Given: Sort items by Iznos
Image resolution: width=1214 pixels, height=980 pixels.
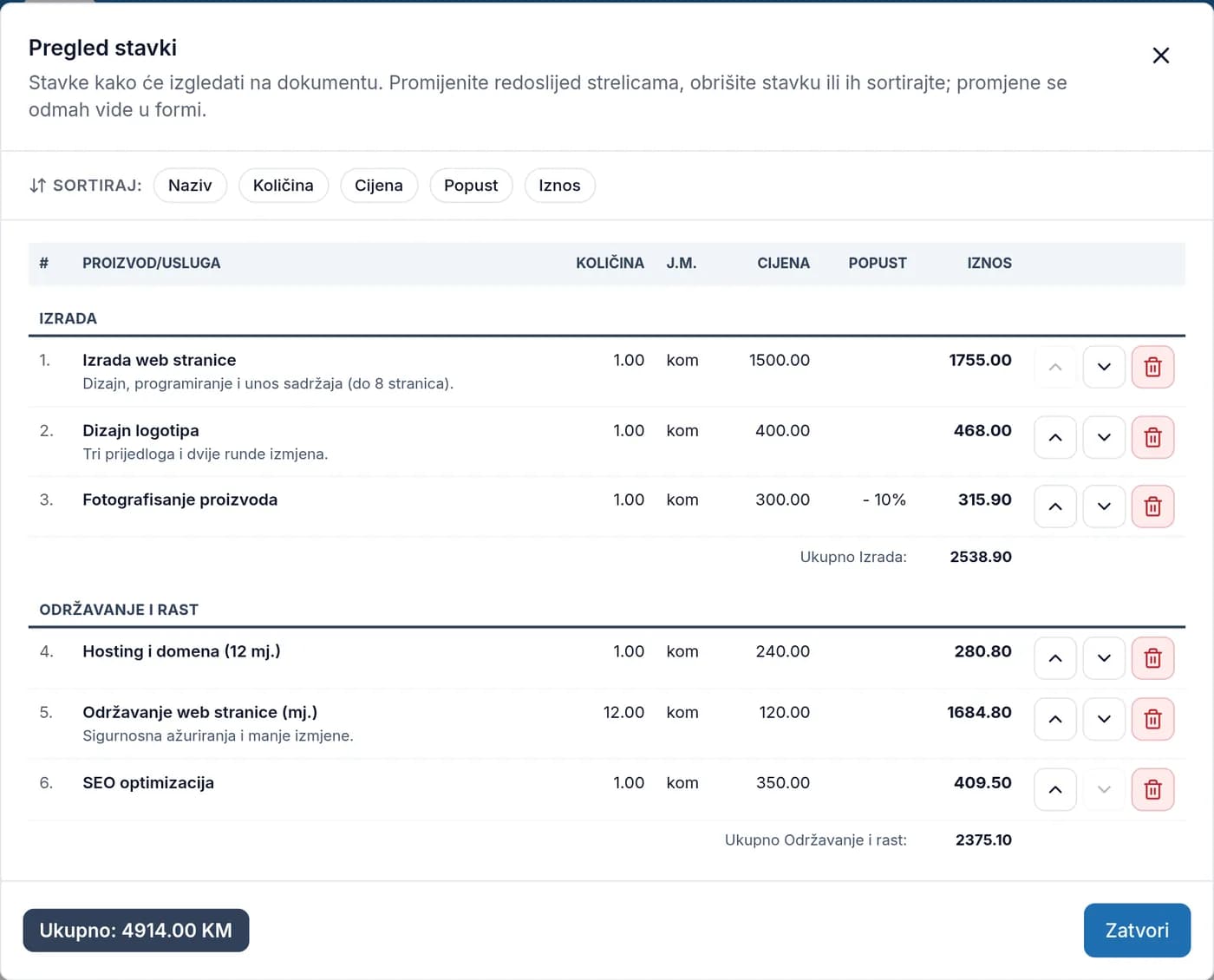Looking at the screenshot, I should [559, 186].
